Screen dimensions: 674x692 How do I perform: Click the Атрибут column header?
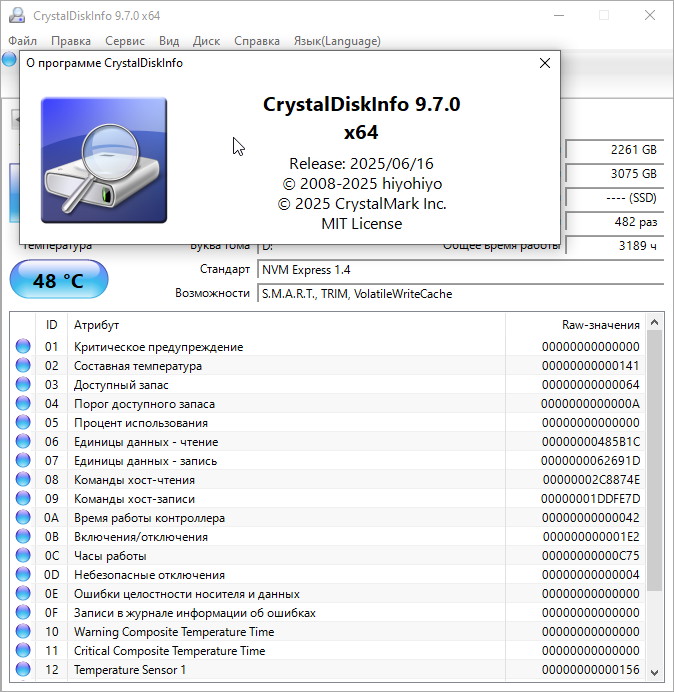[x=286, y=325]
